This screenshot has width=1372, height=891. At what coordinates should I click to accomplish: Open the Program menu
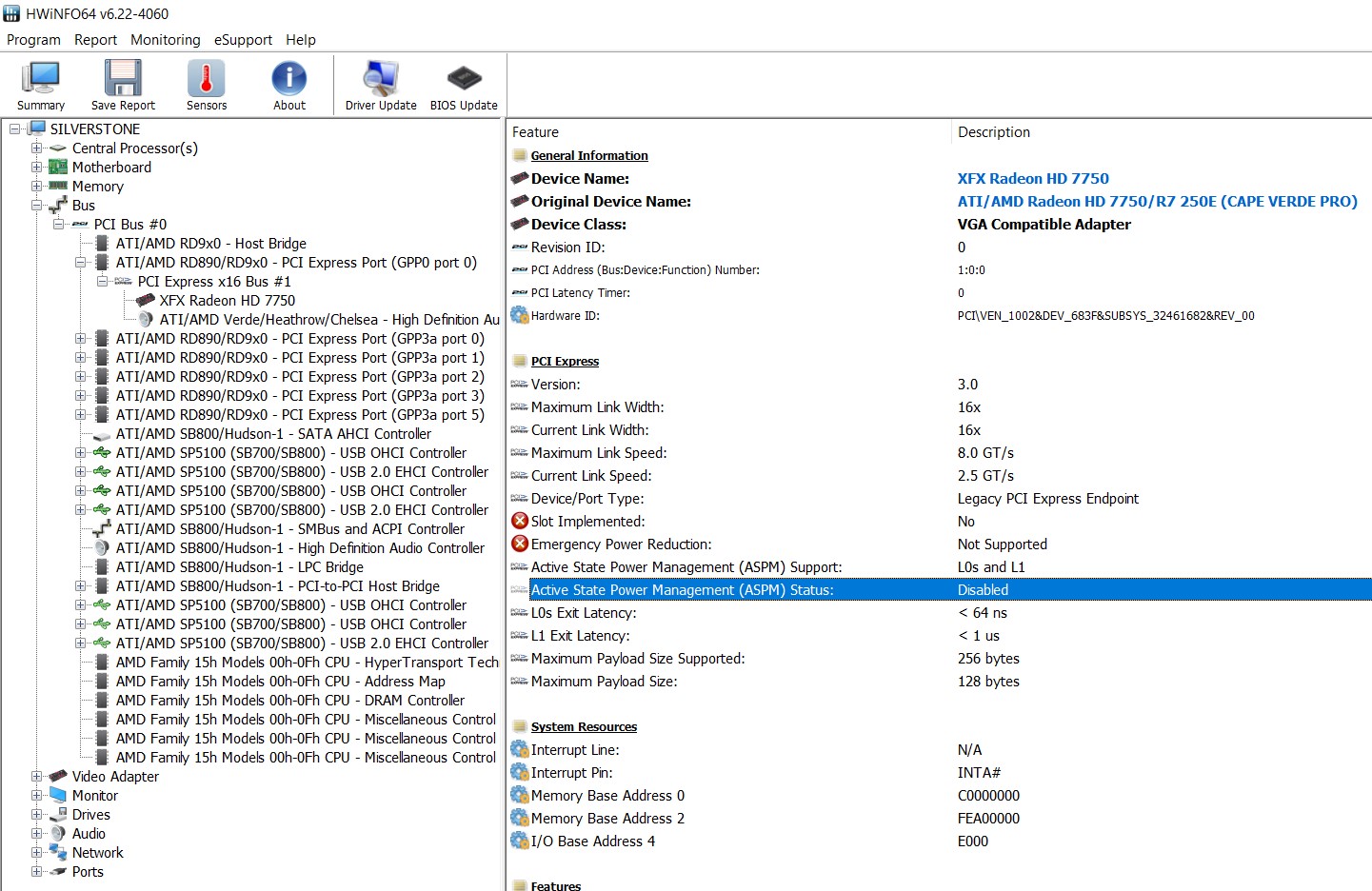coord(33,40)
